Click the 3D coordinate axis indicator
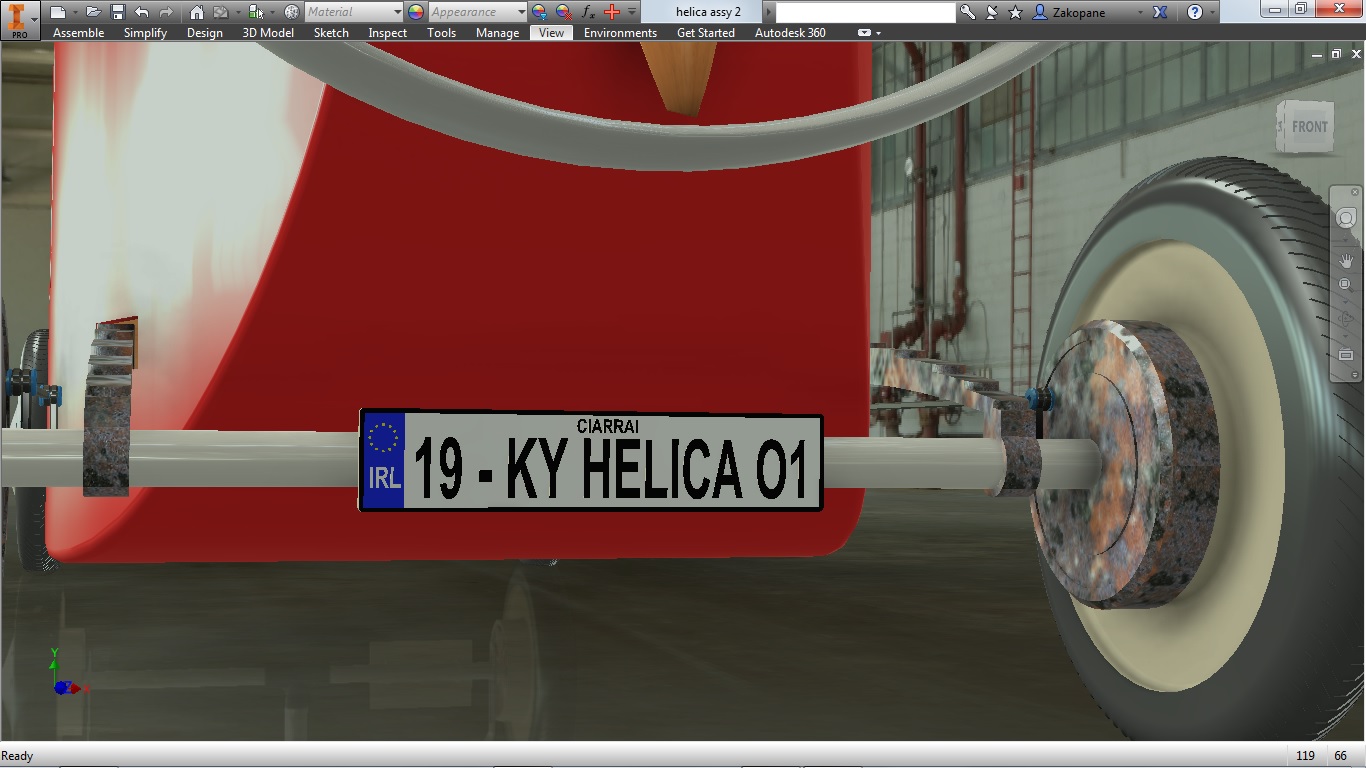The image size is (1366, 768). click(x=68, y=672)
